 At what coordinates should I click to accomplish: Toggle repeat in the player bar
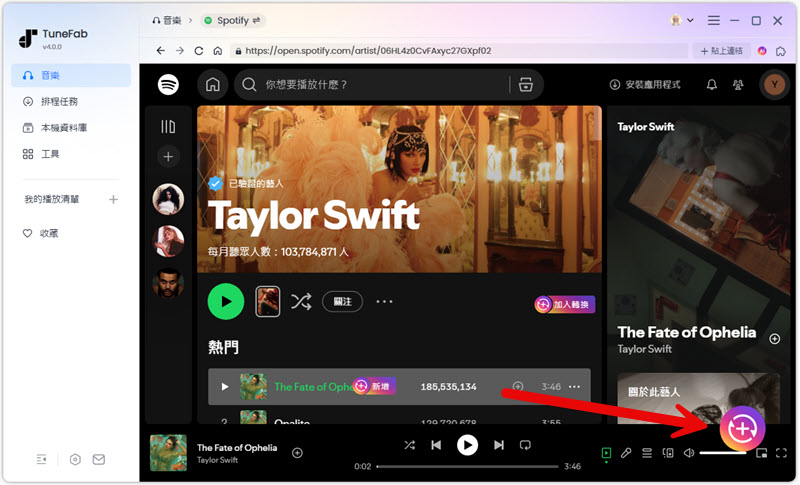tap(525, 445)
